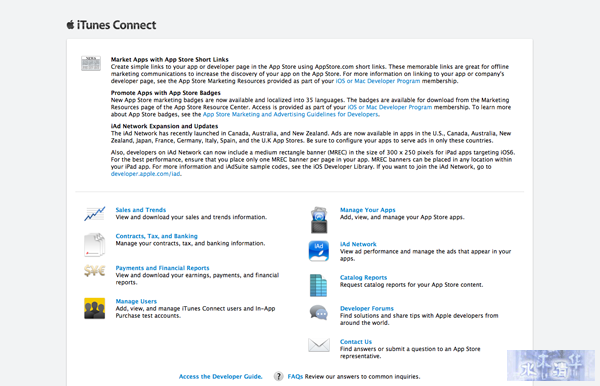Open Payments and Financial Reports link
Screen dimensions: 600x386
[x=162, y=268]
